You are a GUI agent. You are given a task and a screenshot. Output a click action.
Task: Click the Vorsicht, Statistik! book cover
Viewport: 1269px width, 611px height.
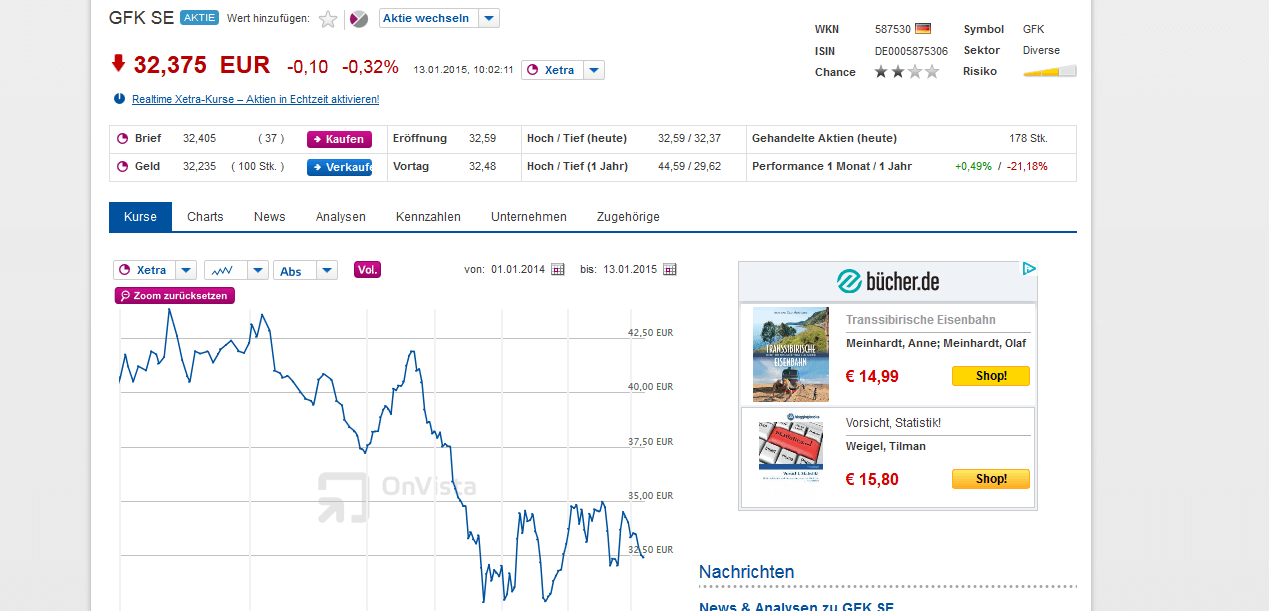pyautogui.click(x=791, y=448)
